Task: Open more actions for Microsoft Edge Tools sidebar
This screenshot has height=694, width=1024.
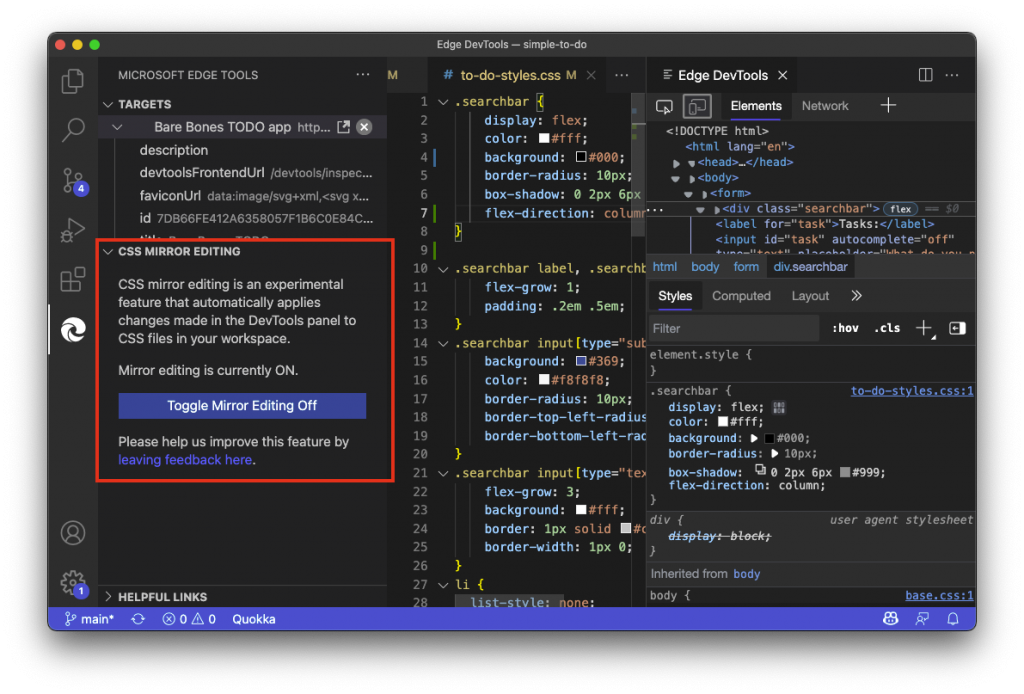Action: [x=362, y=74]
